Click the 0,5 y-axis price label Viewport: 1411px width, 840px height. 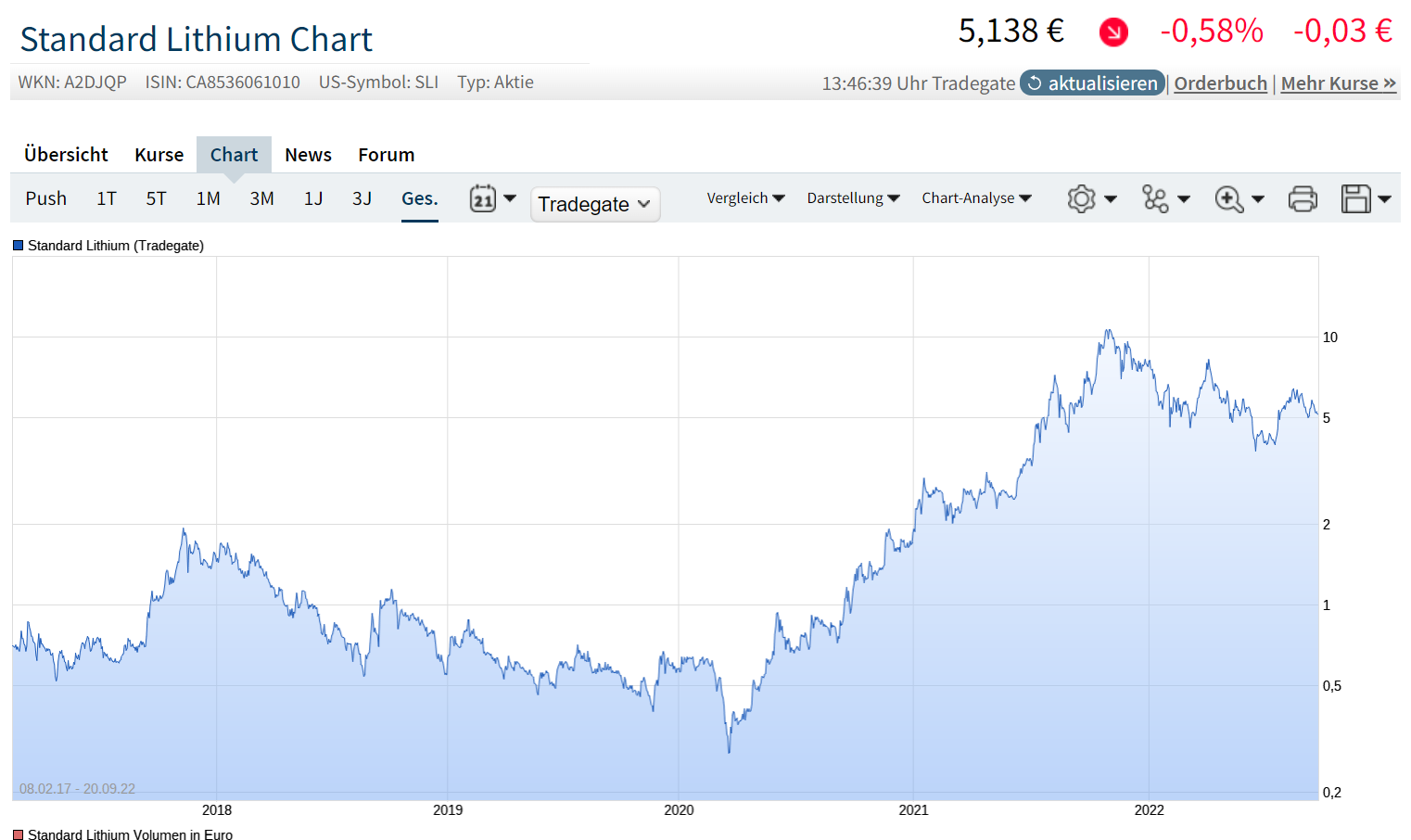[x=1332, y=686]
